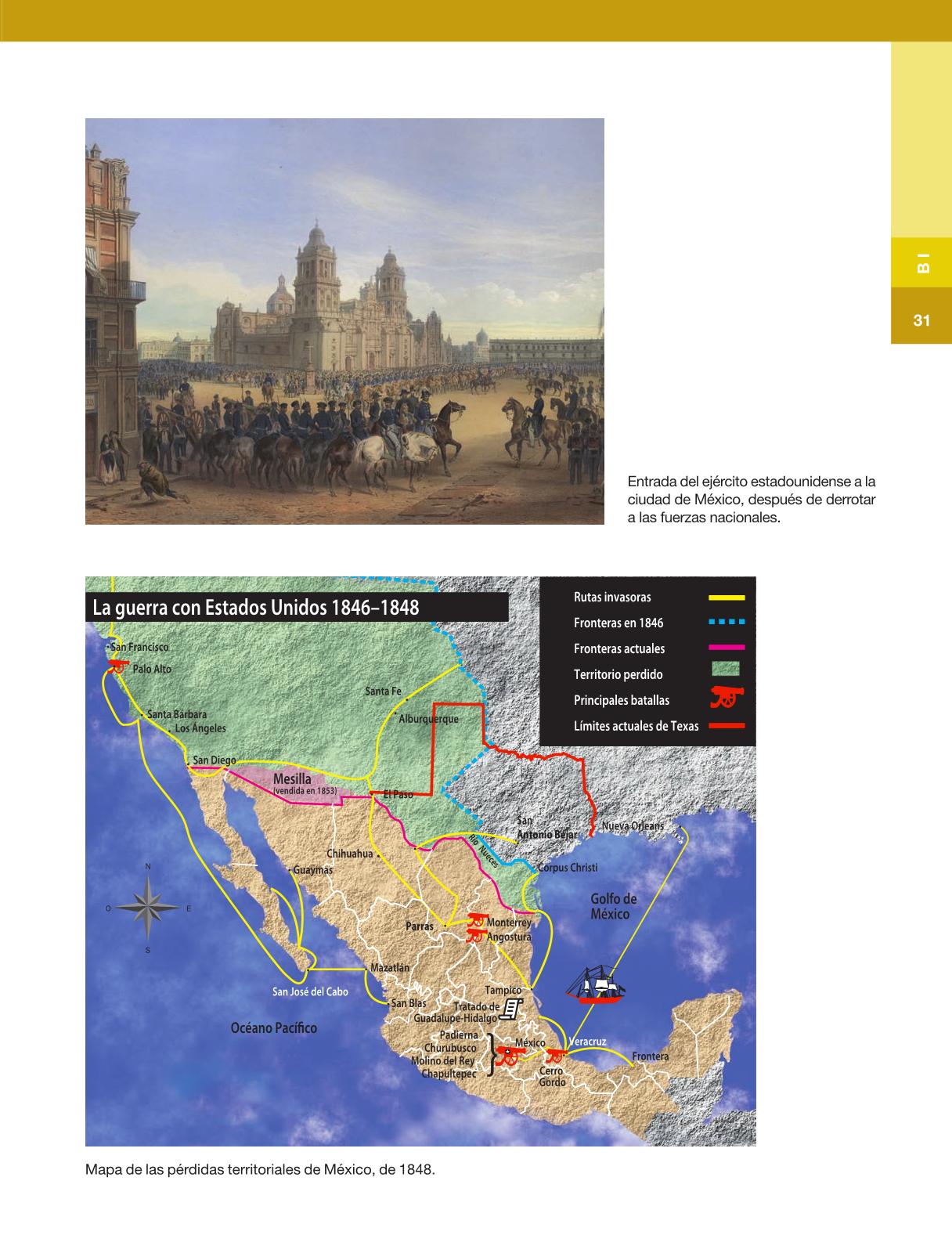The height and width of the screenshot is (1253, 952).
Task: Click the cannon icon above Cerro Gordo
Action: (555, 1056)
